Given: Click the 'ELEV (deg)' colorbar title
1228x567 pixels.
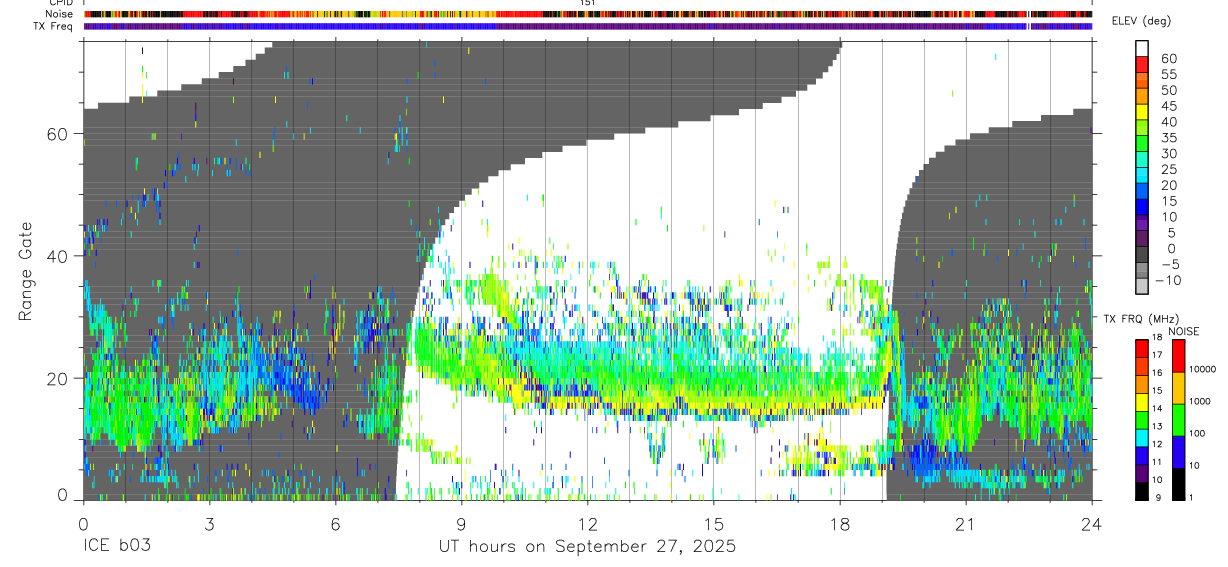Looking at the screenshot, I should coord(1142,22).
